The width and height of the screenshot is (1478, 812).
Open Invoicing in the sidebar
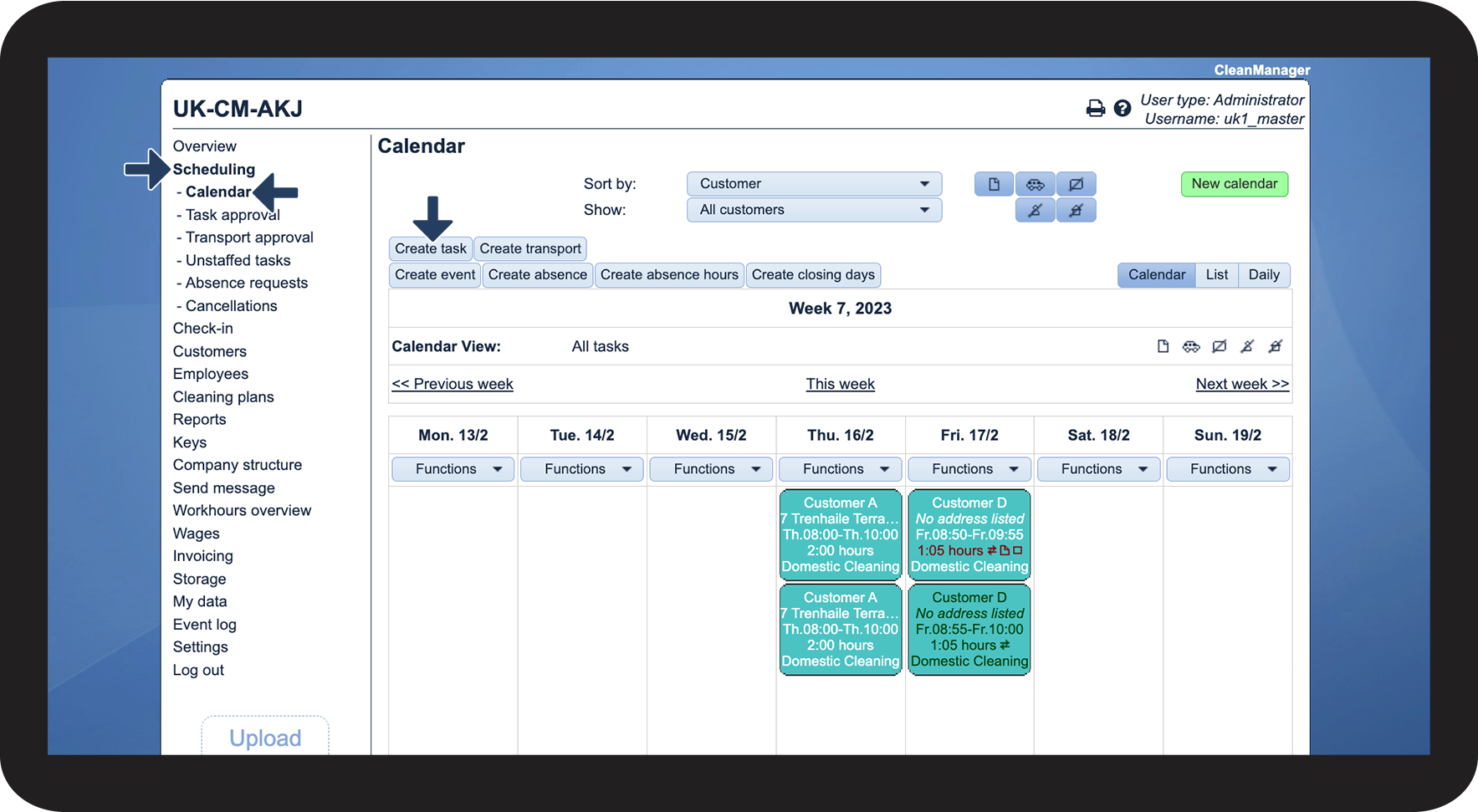click(x=203, y=556)
